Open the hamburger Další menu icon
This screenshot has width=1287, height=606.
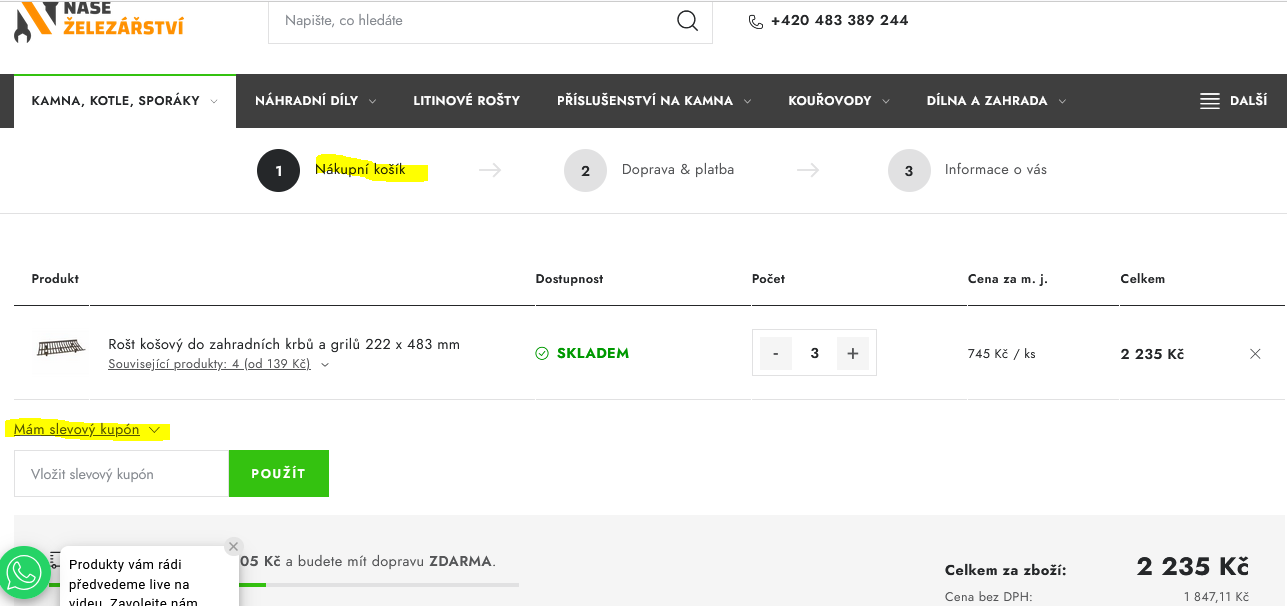1210,101
